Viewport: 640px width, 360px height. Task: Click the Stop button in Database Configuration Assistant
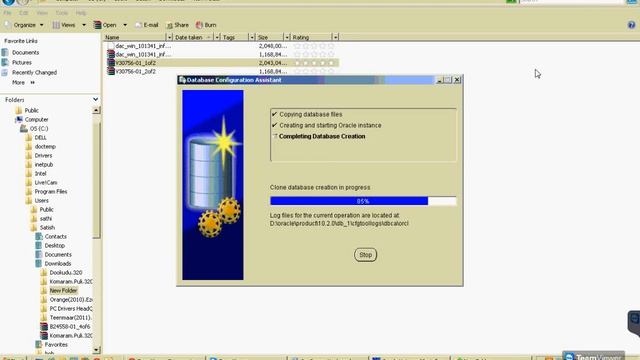click(365, 255)
